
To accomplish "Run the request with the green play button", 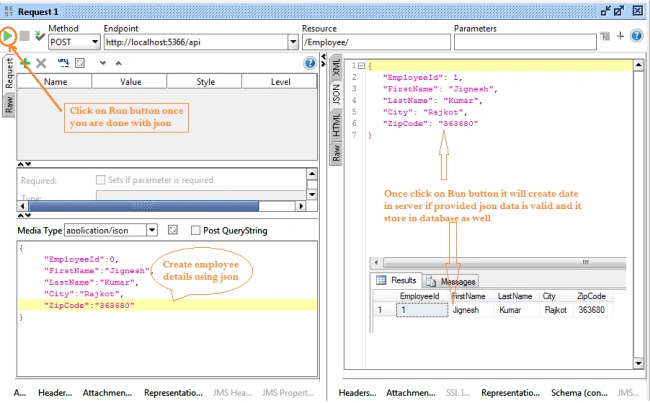I will pyautogui.click(x=7, y=36).
